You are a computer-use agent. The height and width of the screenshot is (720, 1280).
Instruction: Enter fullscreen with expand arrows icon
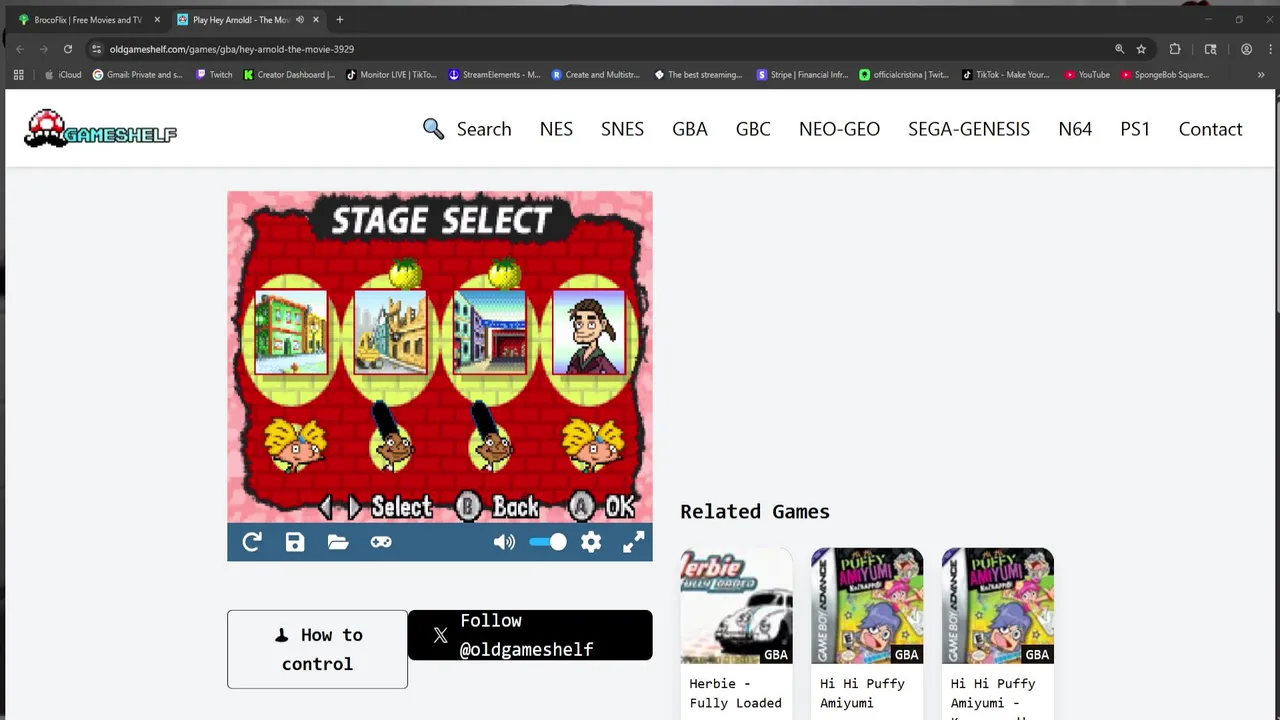pyautogui.click(x=634, y=542)
